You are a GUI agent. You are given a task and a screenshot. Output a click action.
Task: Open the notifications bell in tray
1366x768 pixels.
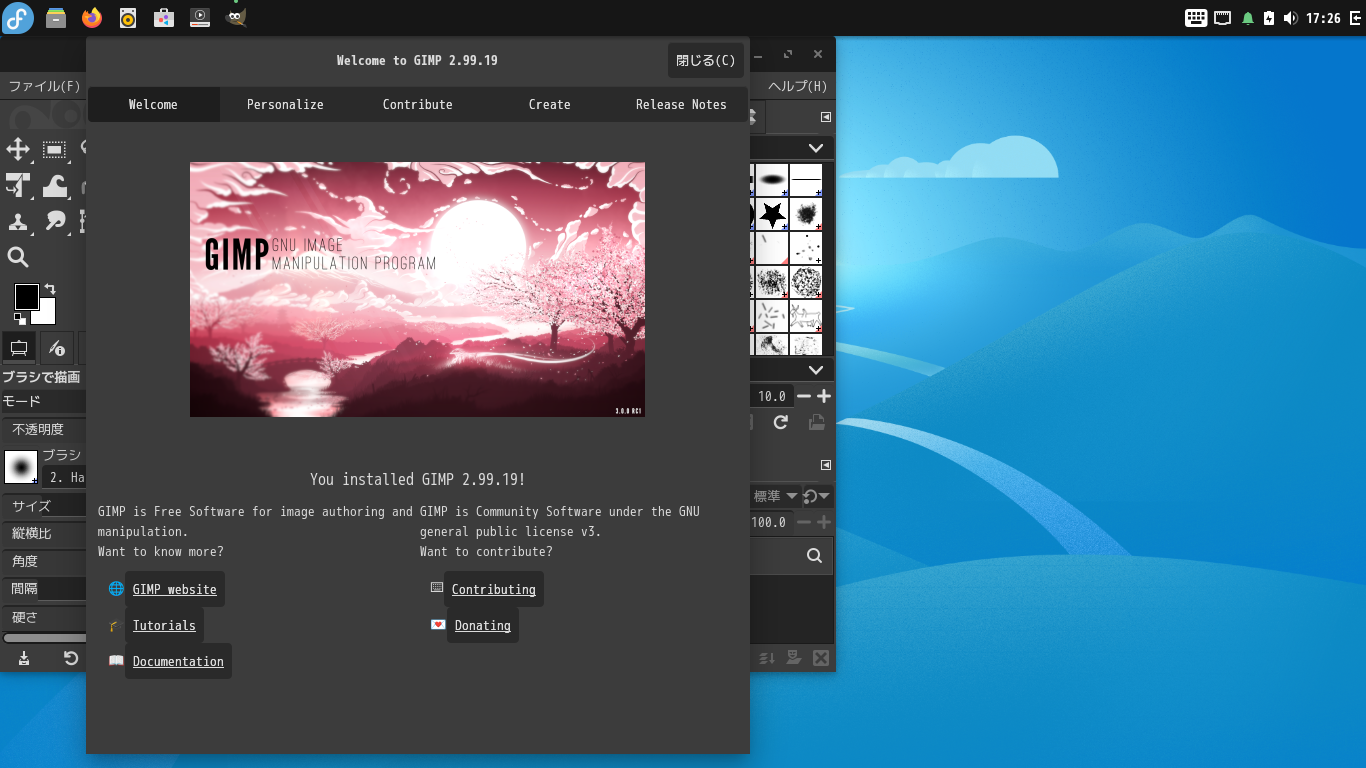(x=1248, y=18)
